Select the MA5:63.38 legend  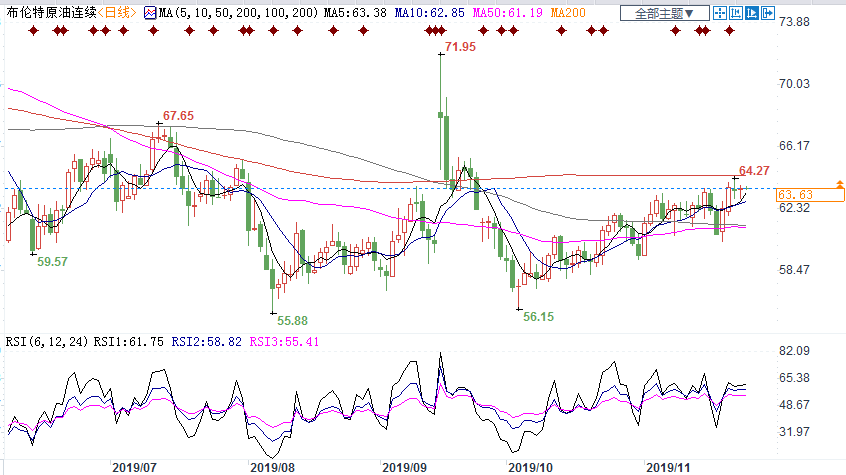point(355,12)
